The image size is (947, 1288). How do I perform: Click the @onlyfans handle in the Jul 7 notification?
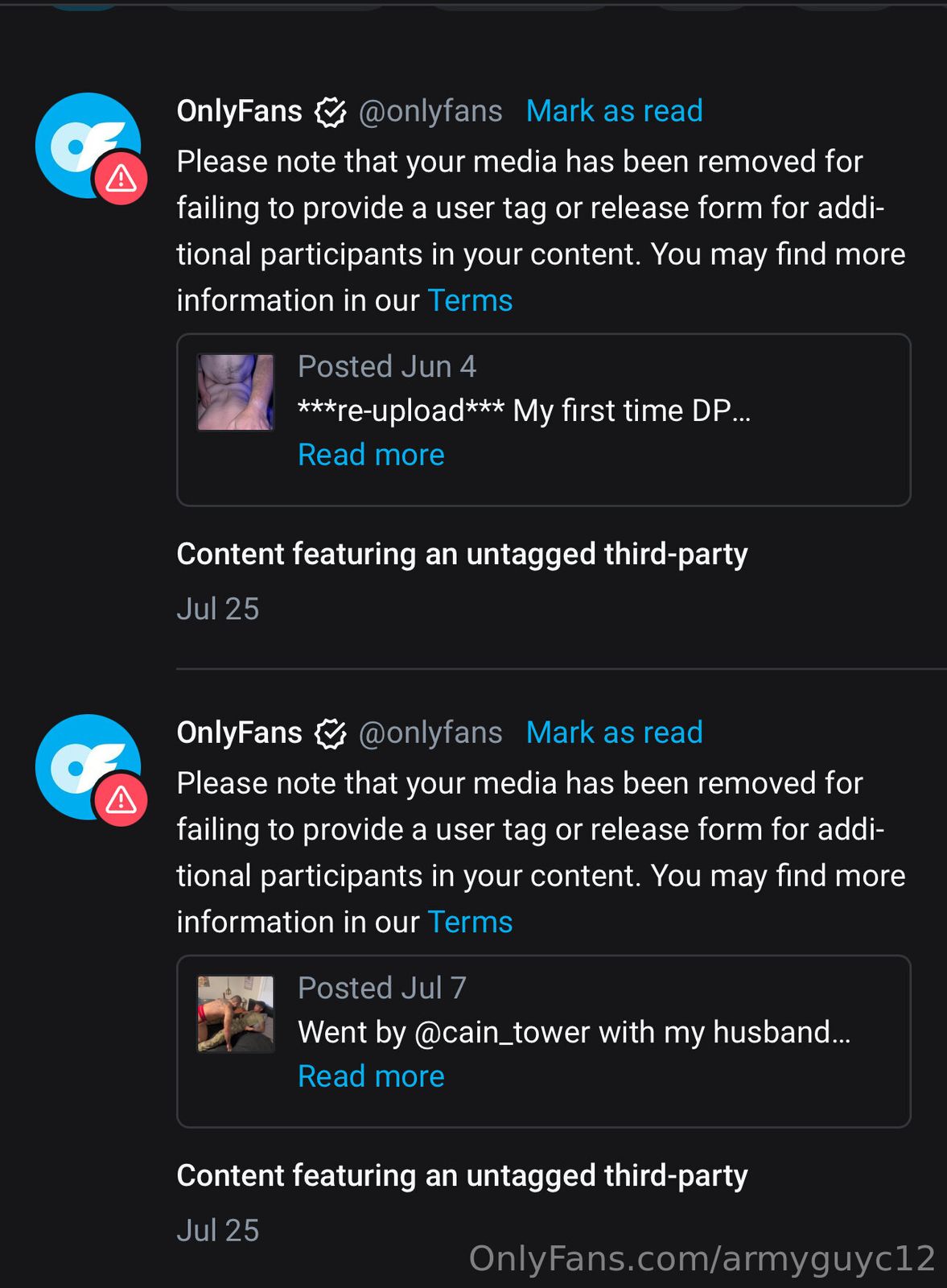(430, 733)
